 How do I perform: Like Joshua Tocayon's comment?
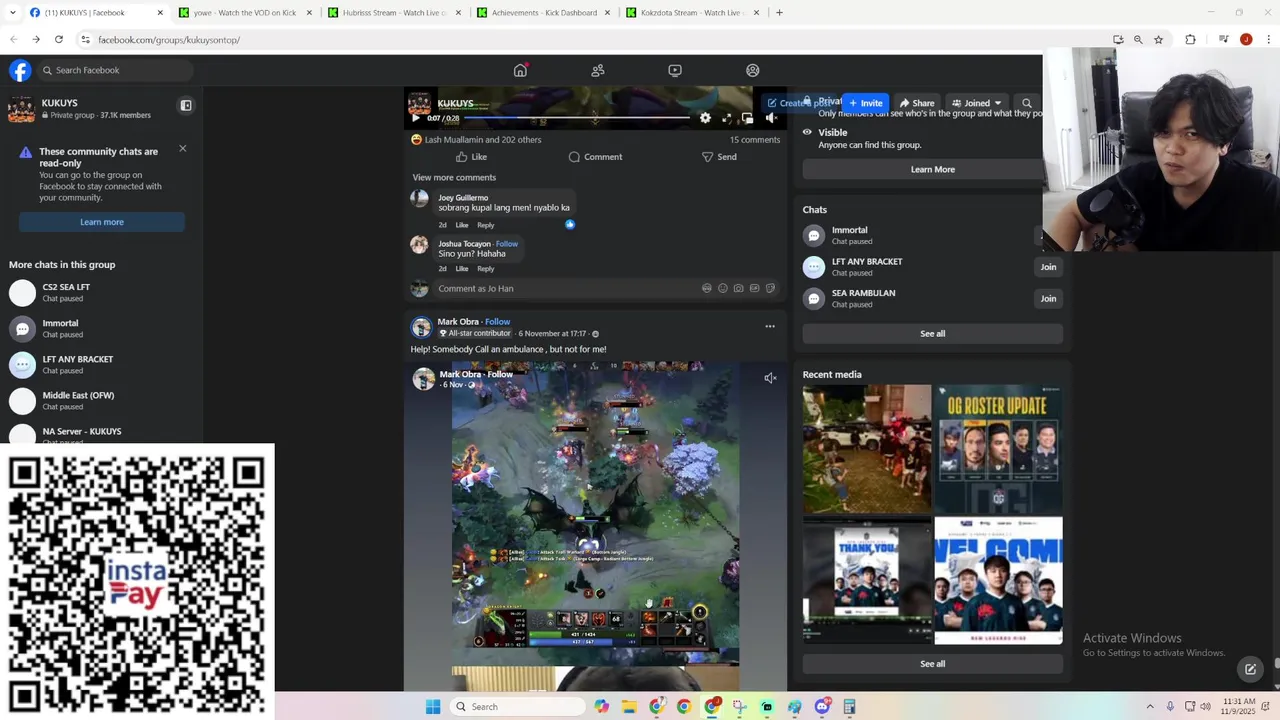462,269
